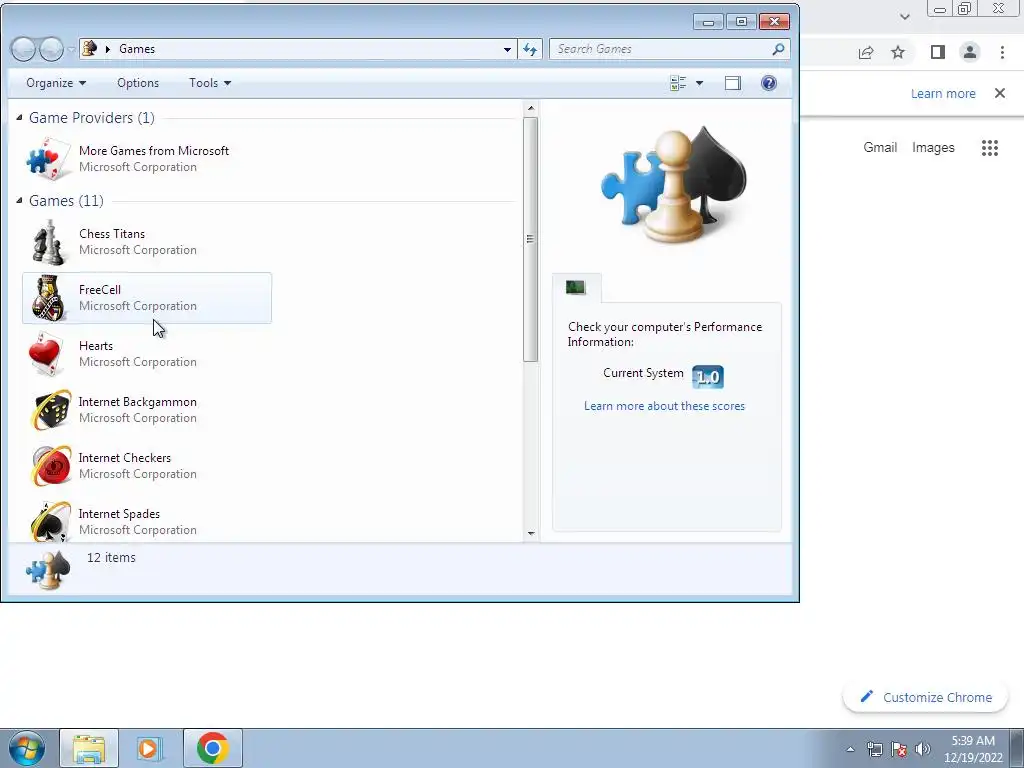Open the view options dropdown arrow
Image resolution: width=1024 pixels, height=768 pixels.
tap(699, 83)
